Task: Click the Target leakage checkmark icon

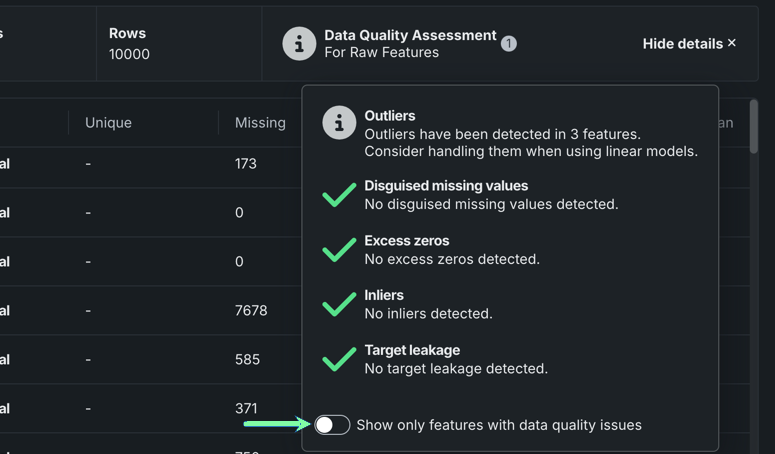Action: [x=339, y=359]
